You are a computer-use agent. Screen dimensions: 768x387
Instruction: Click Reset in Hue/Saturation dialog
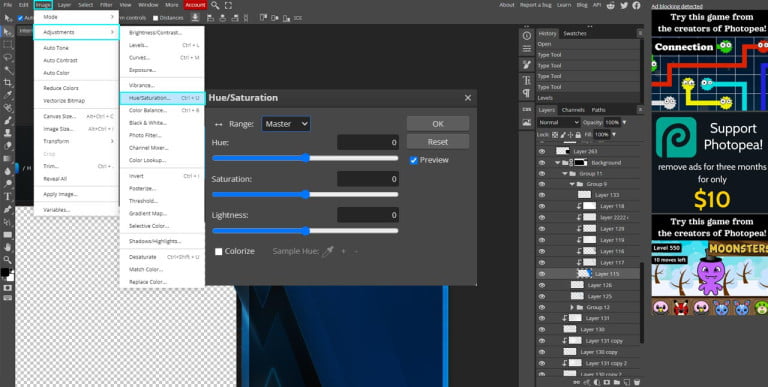tap(438, 142)
